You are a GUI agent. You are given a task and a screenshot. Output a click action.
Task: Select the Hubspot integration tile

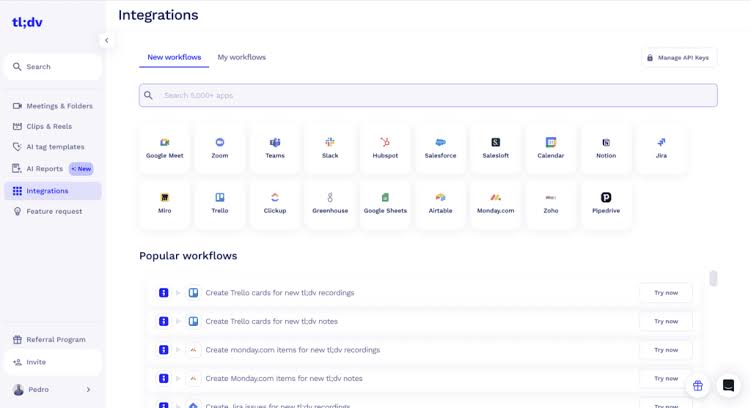385,148
